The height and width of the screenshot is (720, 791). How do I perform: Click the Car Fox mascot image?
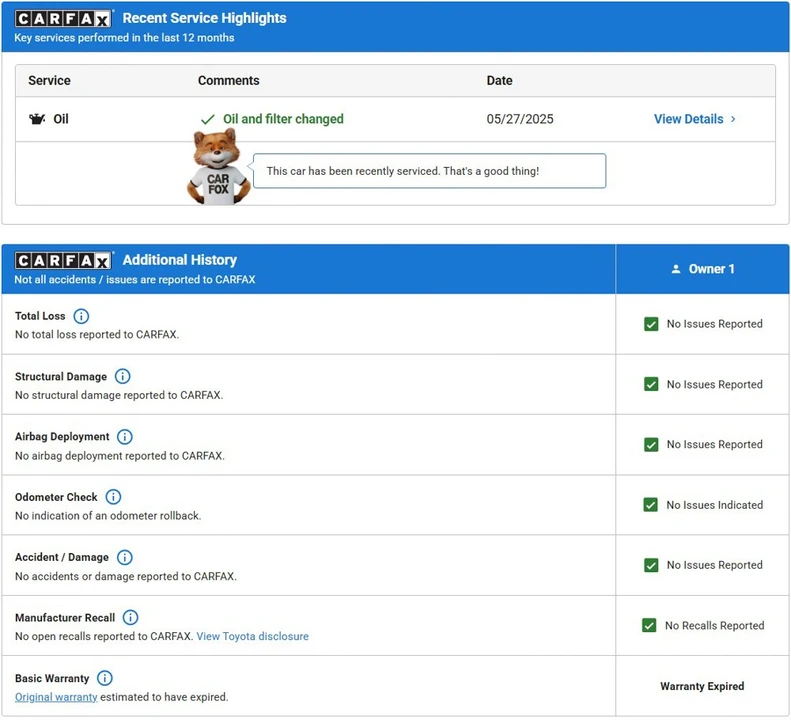coord(218,167)
